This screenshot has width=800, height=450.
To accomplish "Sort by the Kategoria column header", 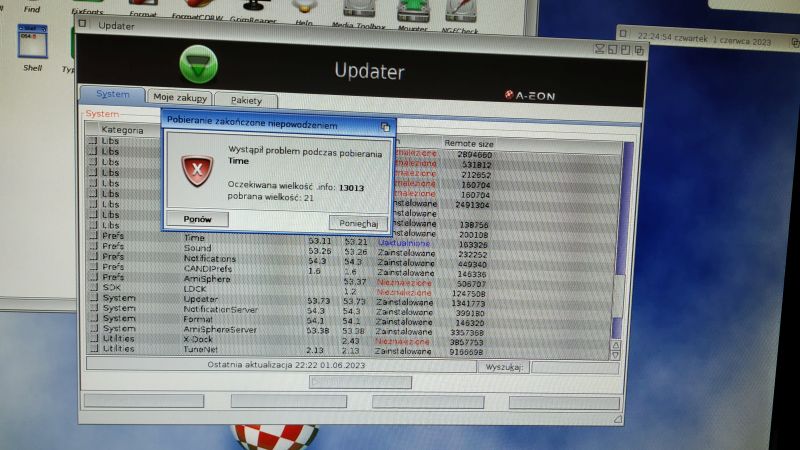I will 122,130.
